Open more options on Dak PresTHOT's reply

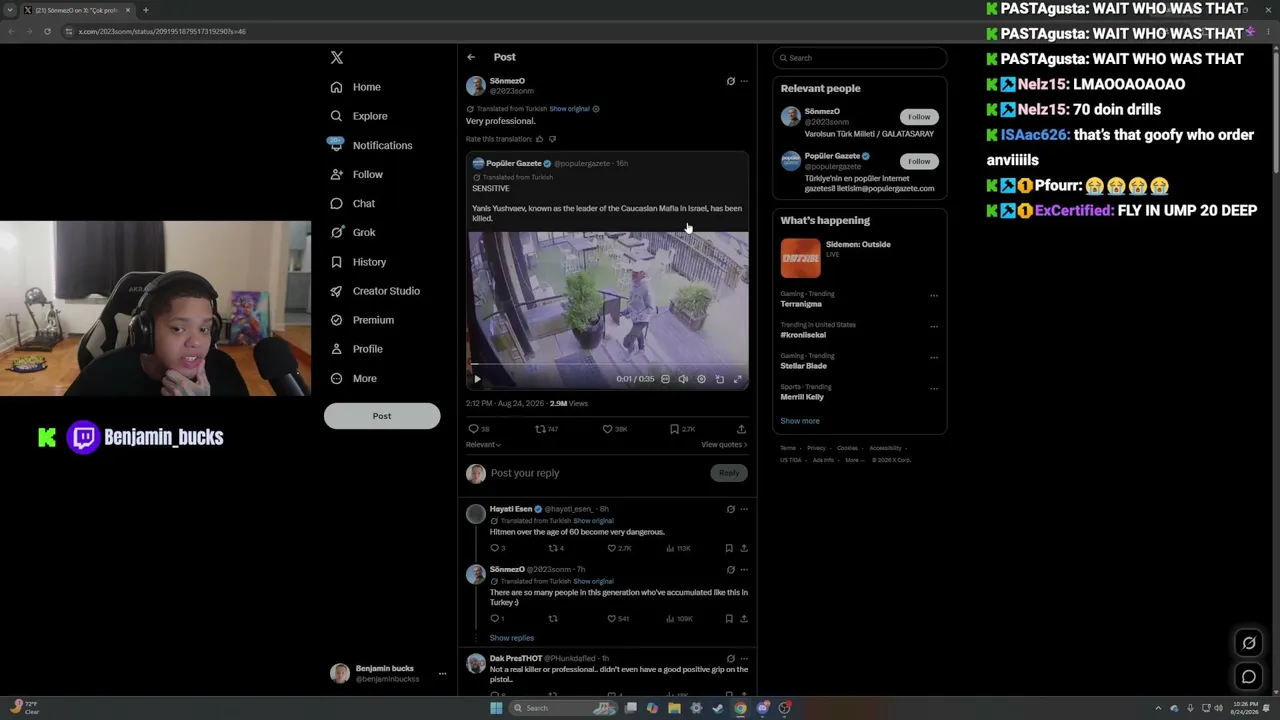744,659
